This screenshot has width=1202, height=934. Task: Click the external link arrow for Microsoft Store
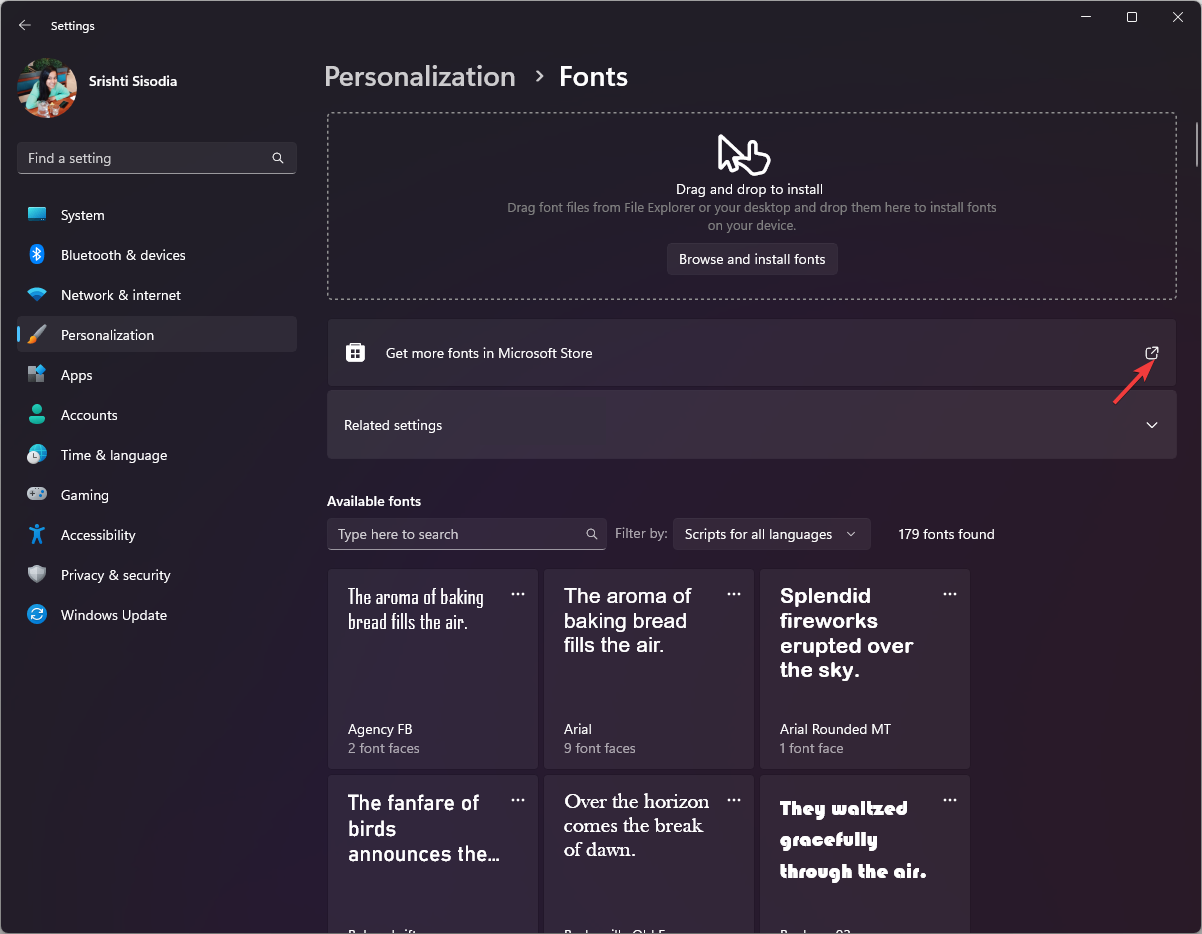1152,352
